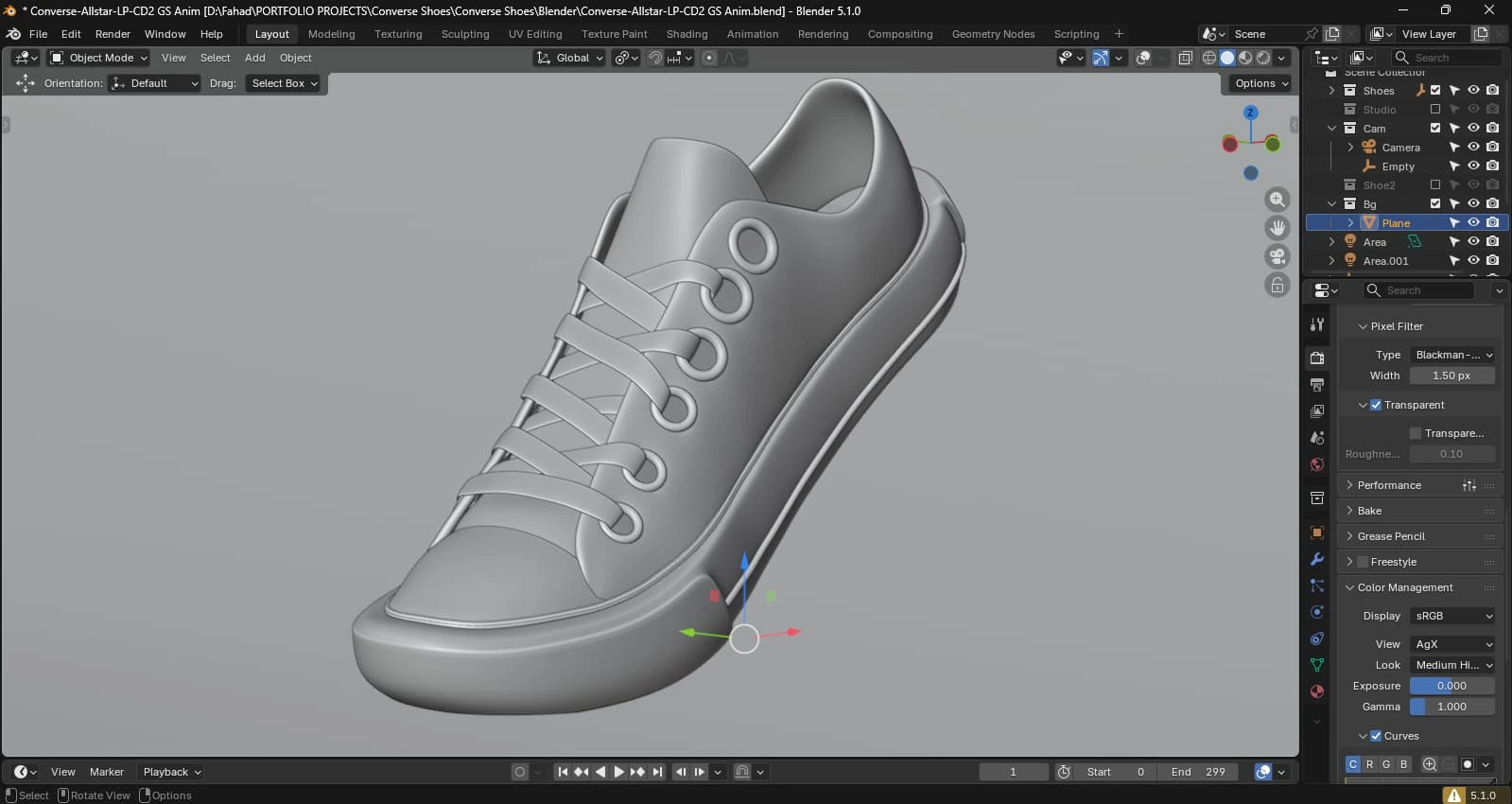Screen dimensions: 1512x804
Task: Click the pin scene icon
Action: coord(1311,34)
